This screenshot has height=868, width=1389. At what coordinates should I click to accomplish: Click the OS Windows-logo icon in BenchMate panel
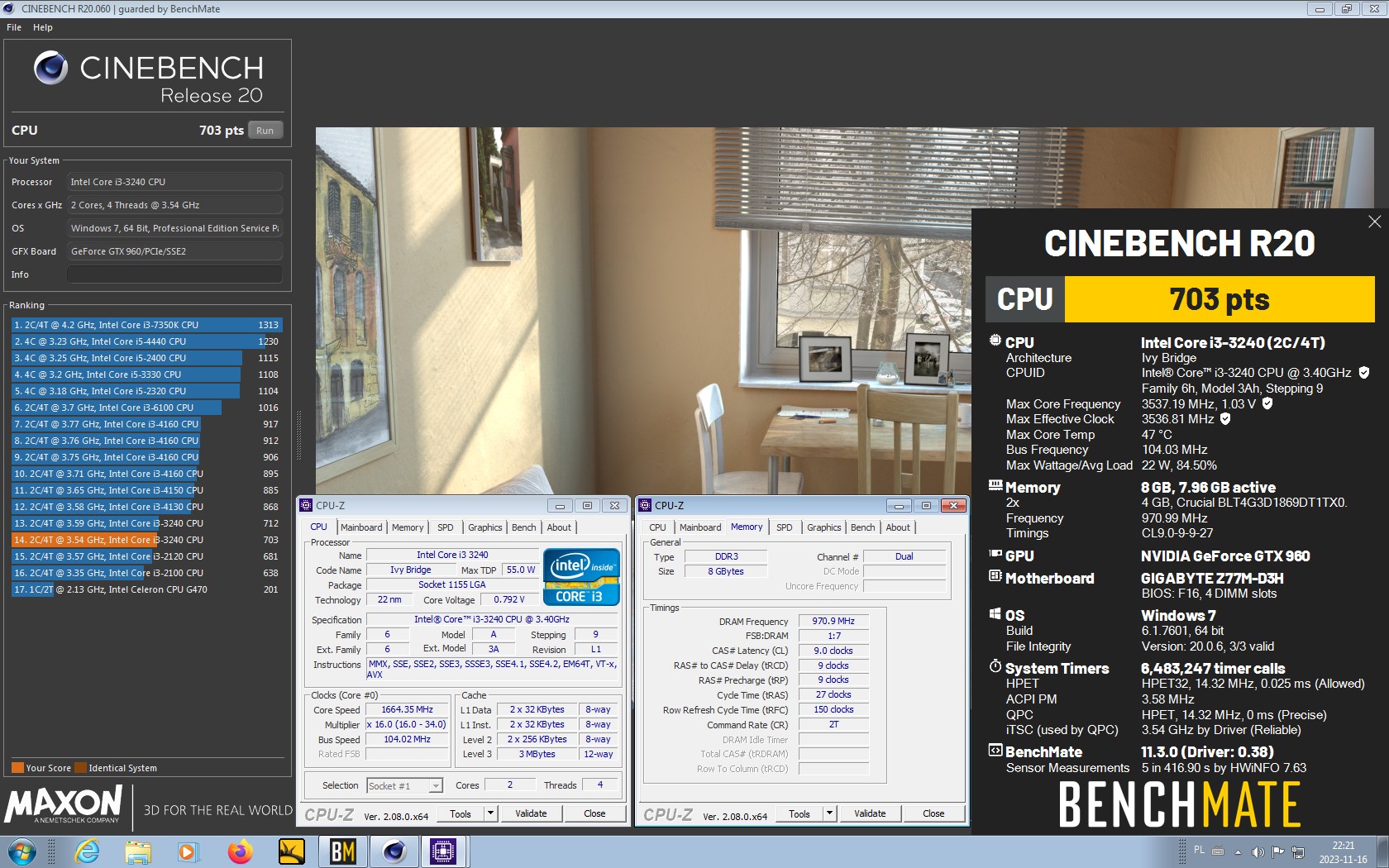pyautogui.click(x=995, y=614)
